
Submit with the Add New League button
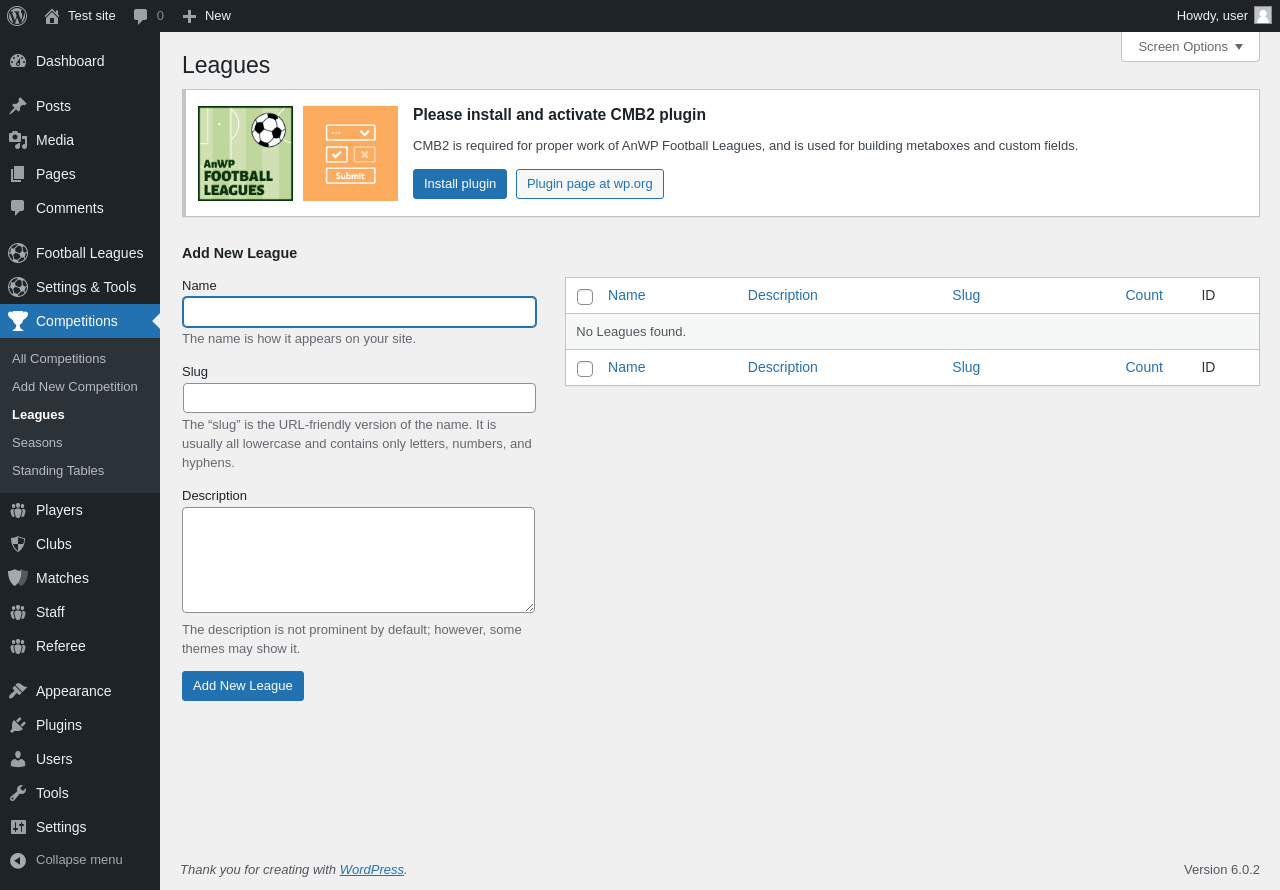[x=243, y=686]
